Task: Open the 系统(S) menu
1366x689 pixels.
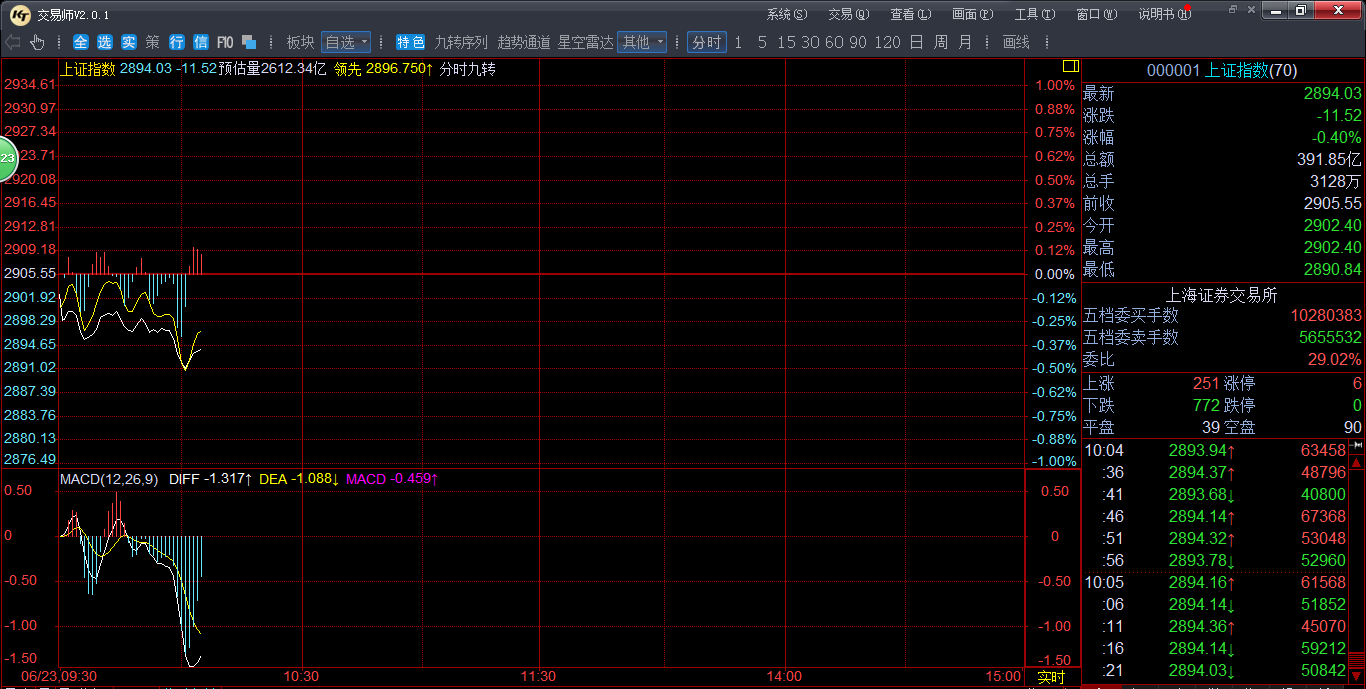Action: point(786,14)
